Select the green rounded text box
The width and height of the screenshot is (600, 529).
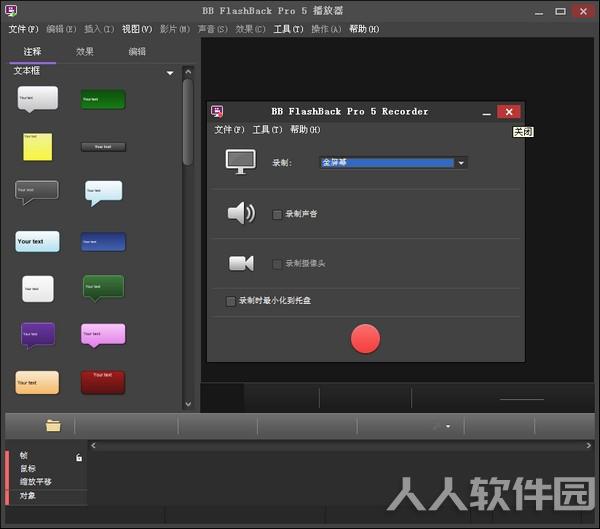coord(103,100)
